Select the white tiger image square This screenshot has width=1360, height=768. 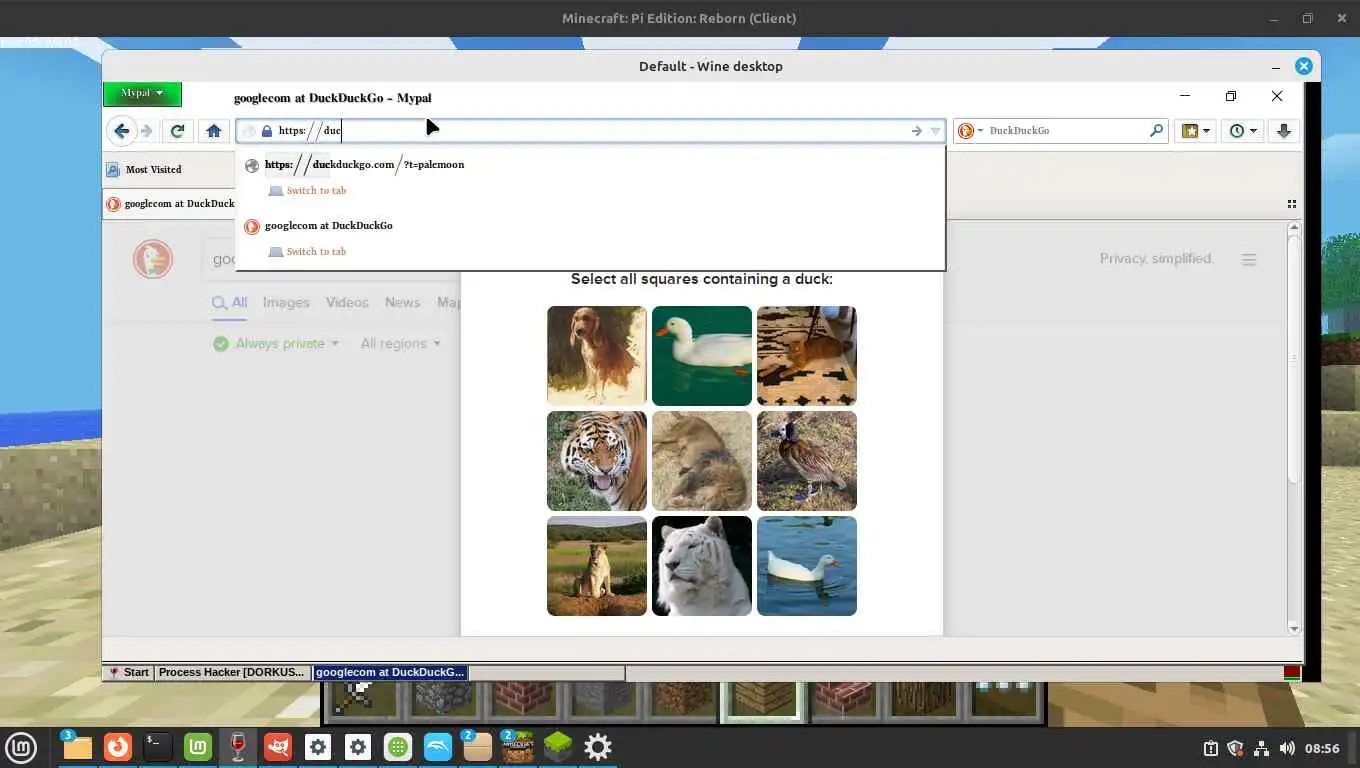point(702,566)
